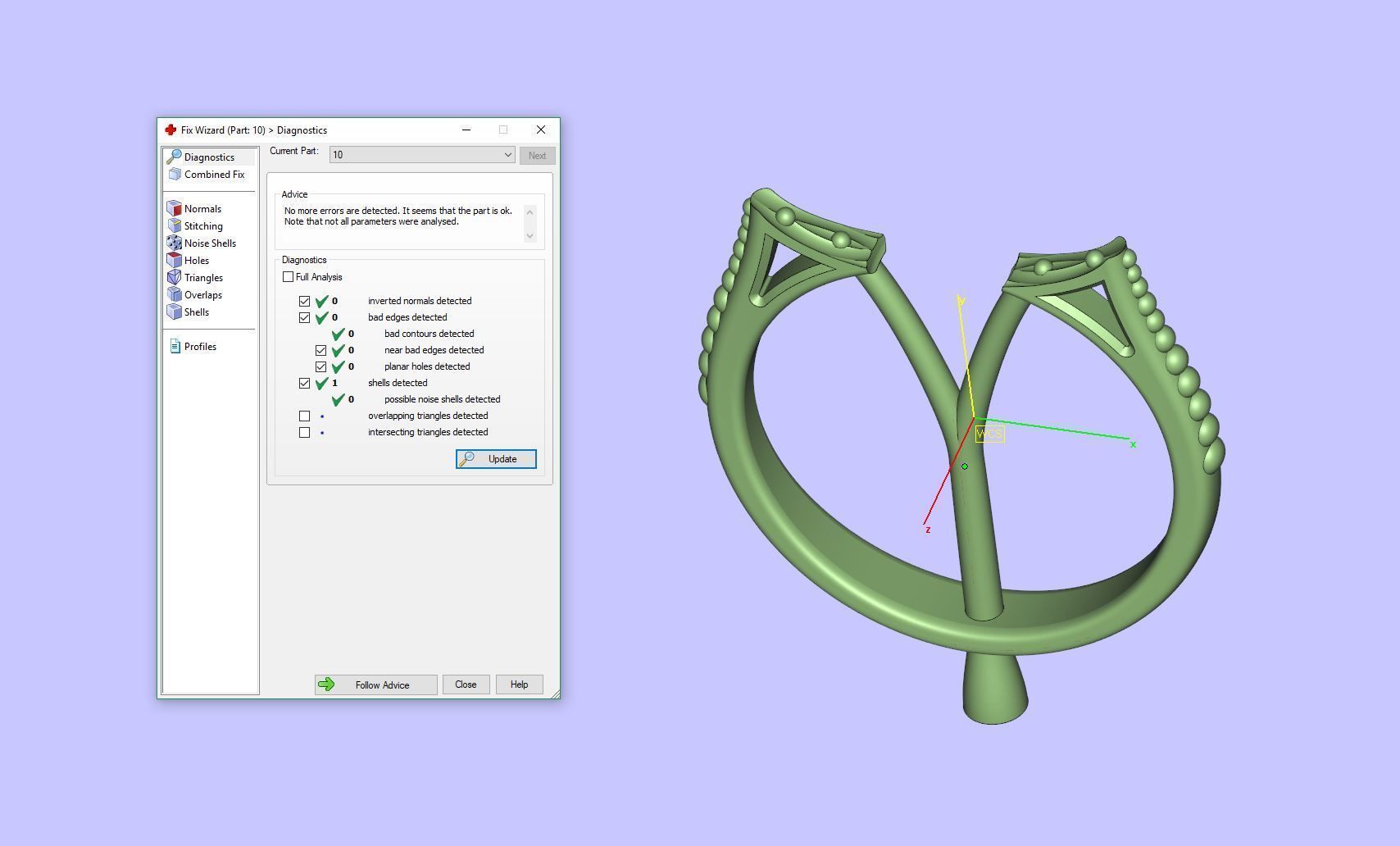Toggle overlapping triangles detection checkbox
The image size is (1400, 846).
click(305, 416)
